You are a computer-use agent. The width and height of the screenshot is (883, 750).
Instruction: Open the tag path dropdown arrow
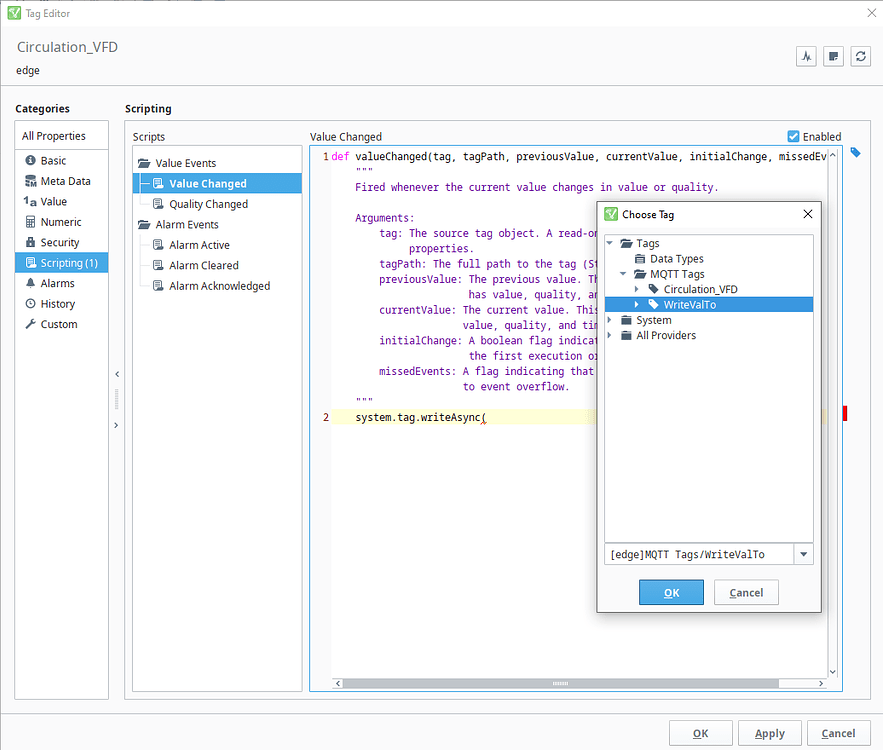(804, 554)
